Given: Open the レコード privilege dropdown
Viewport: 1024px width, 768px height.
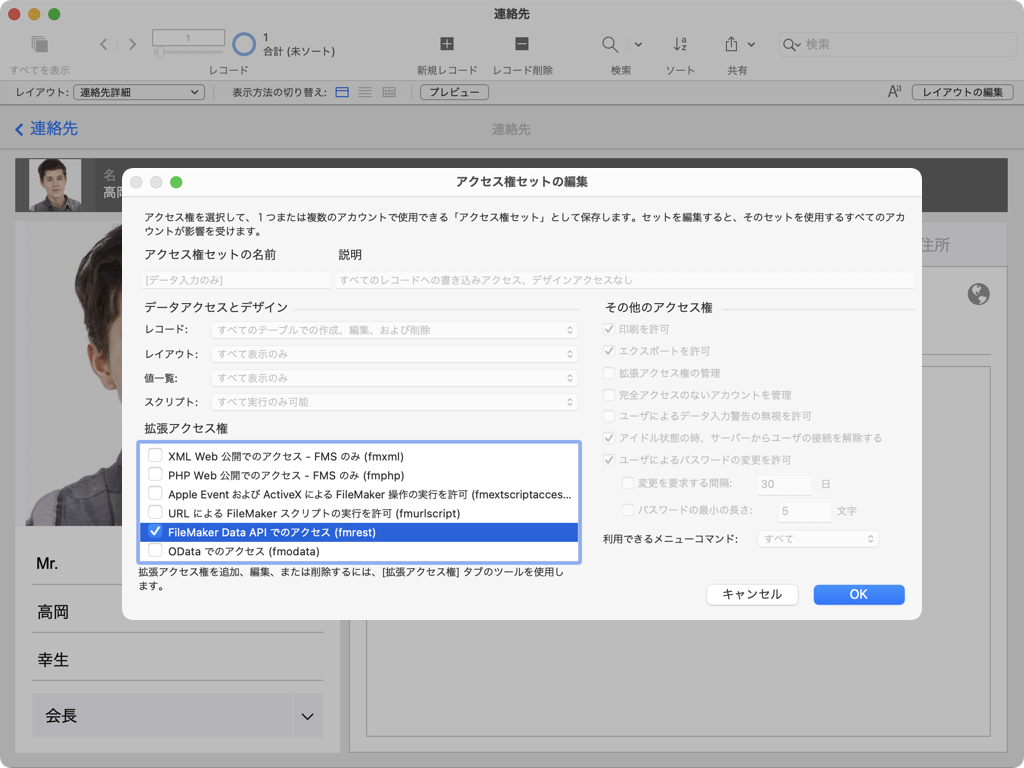Looking at the screenshot, I should click(394, 330).
